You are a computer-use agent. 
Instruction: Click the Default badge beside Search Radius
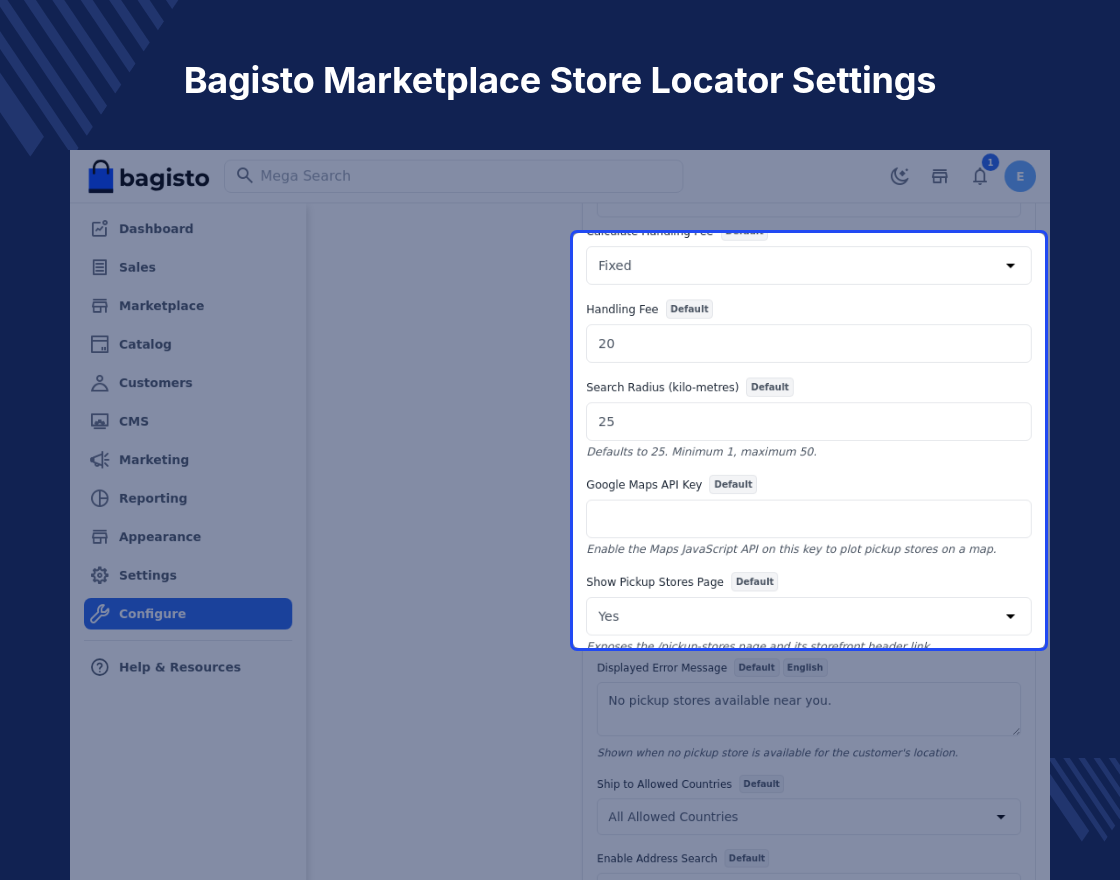(770, 387)
